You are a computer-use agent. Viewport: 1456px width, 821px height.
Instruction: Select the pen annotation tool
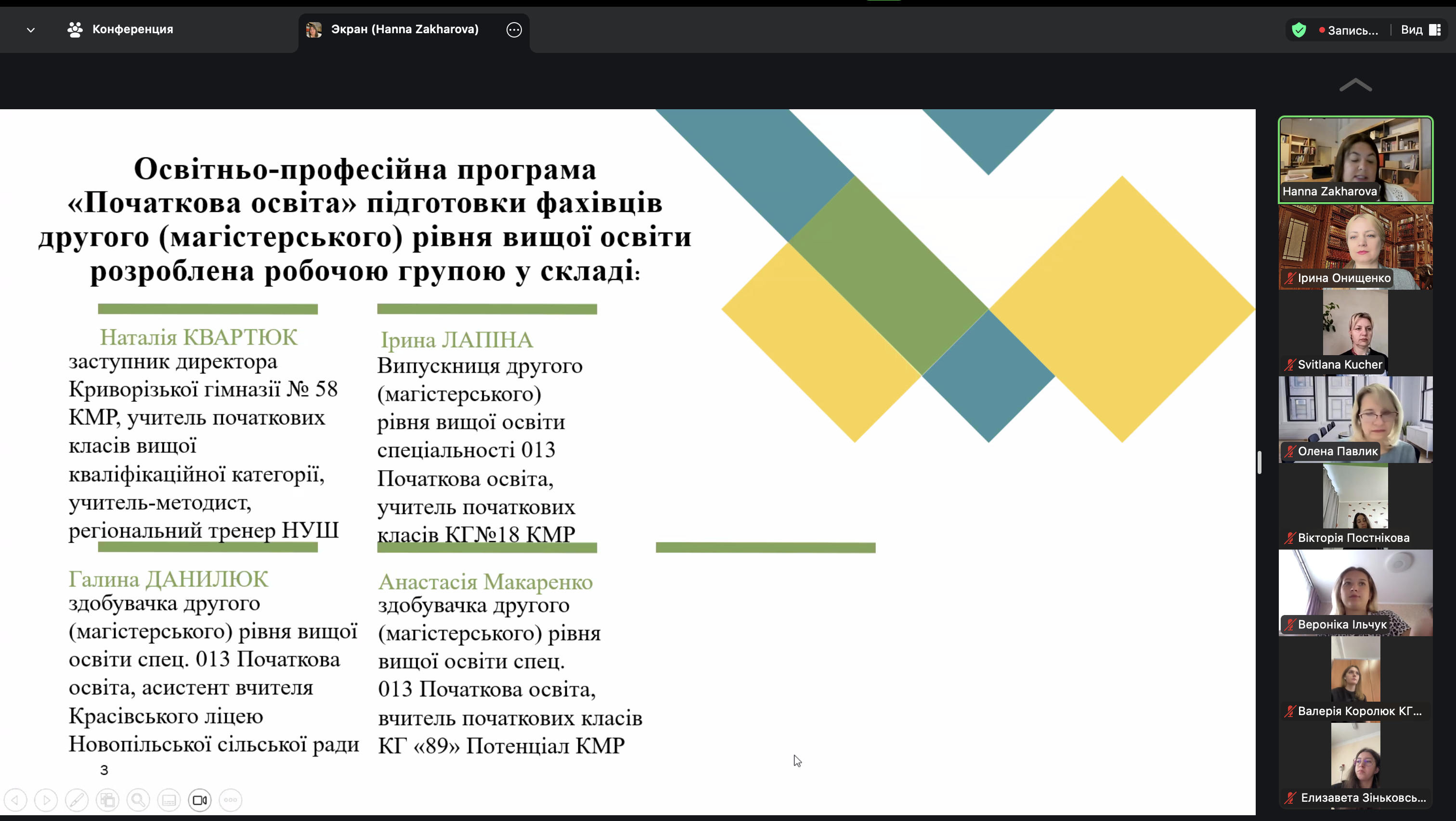[x=77, y=799]
